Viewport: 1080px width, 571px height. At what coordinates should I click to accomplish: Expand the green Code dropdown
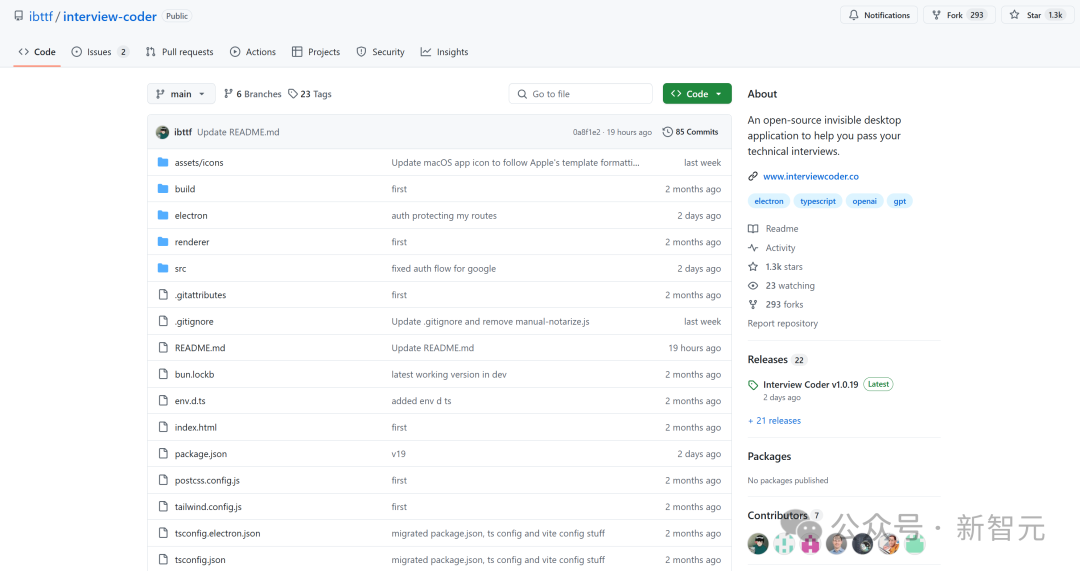(x=697, y=94)
